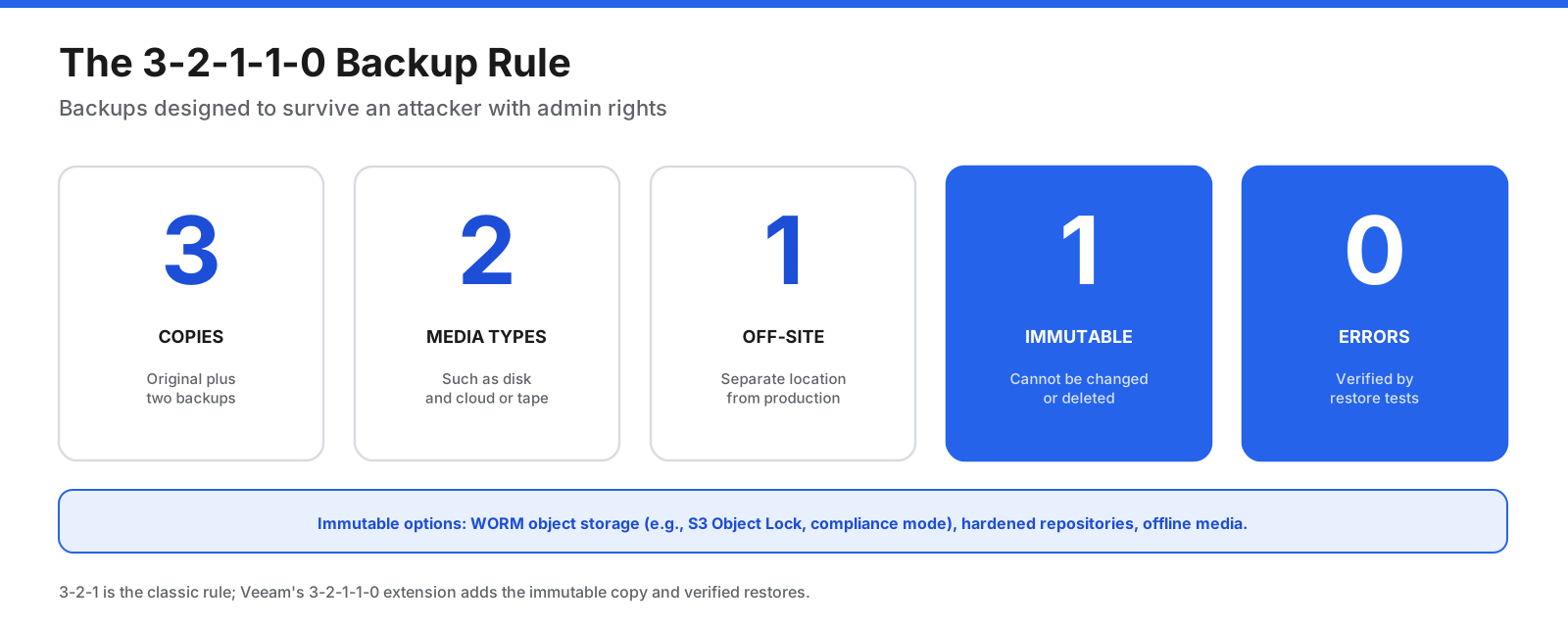Click 'Verified by restore tests' text
The height and width of the screenshot is (627, 1568).
click(1375, 388)
